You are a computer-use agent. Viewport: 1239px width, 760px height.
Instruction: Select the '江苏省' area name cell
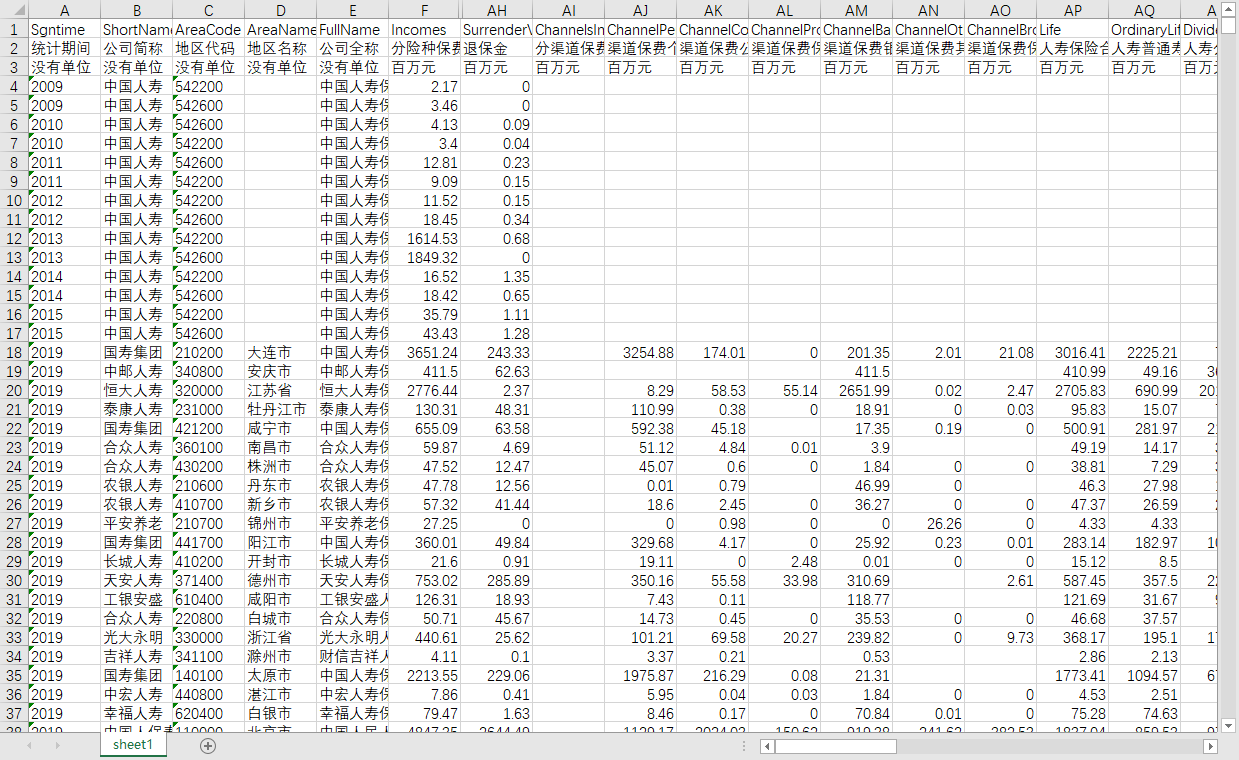coord(281,390)
